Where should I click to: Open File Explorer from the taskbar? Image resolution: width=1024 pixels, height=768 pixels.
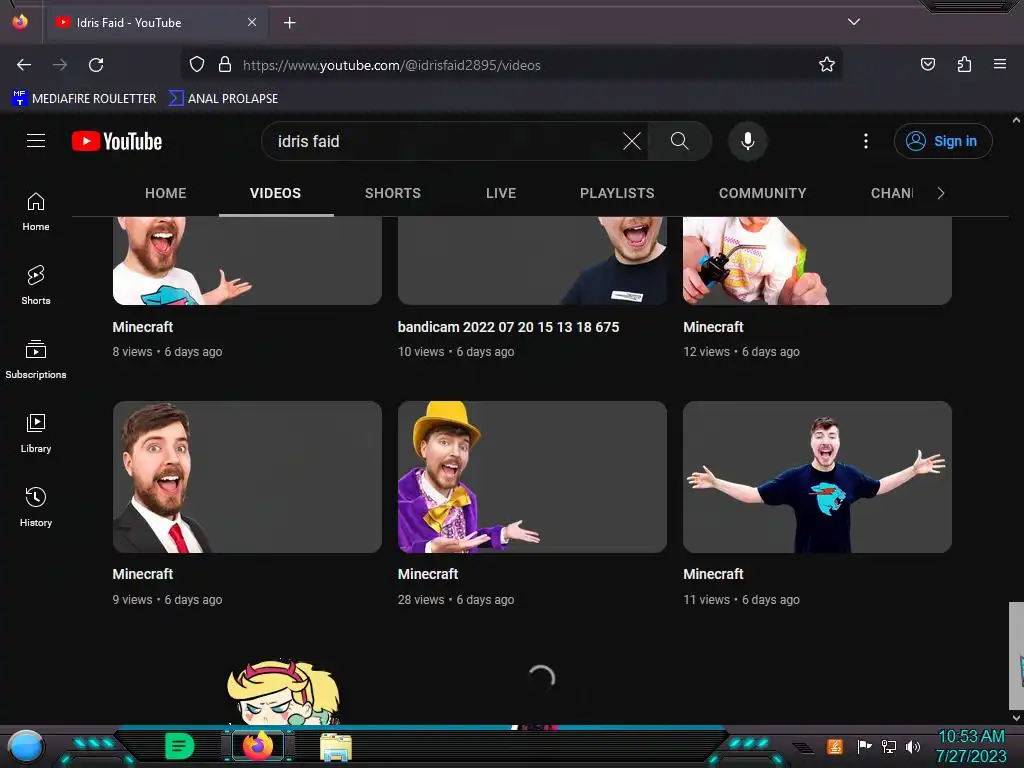(x=336, y=747)
